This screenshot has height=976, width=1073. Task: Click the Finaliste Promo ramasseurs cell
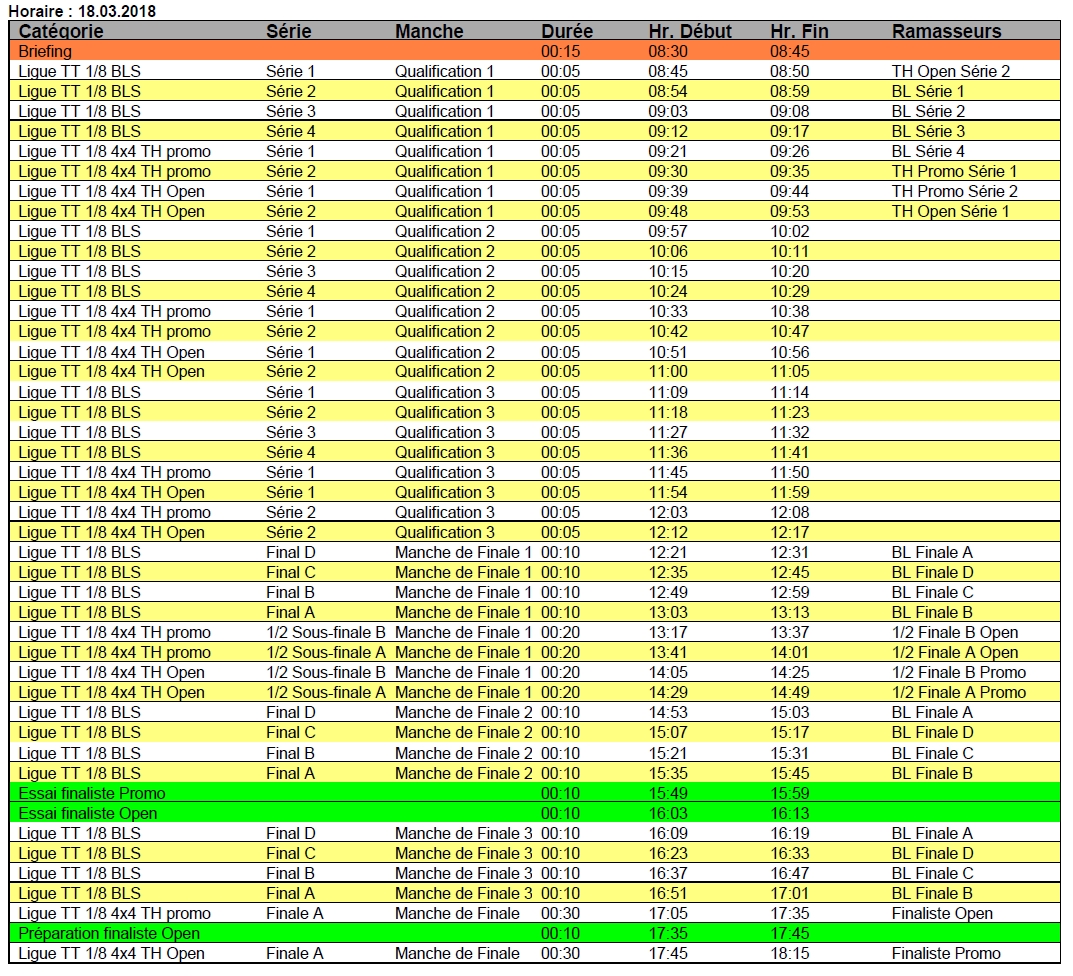[x=945, y=953]
